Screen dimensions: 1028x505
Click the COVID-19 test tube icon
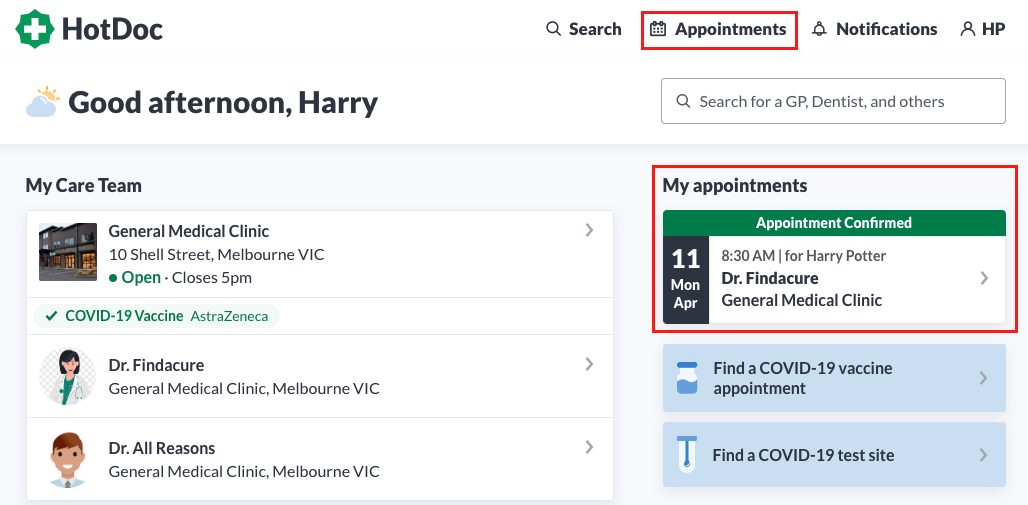687,454
